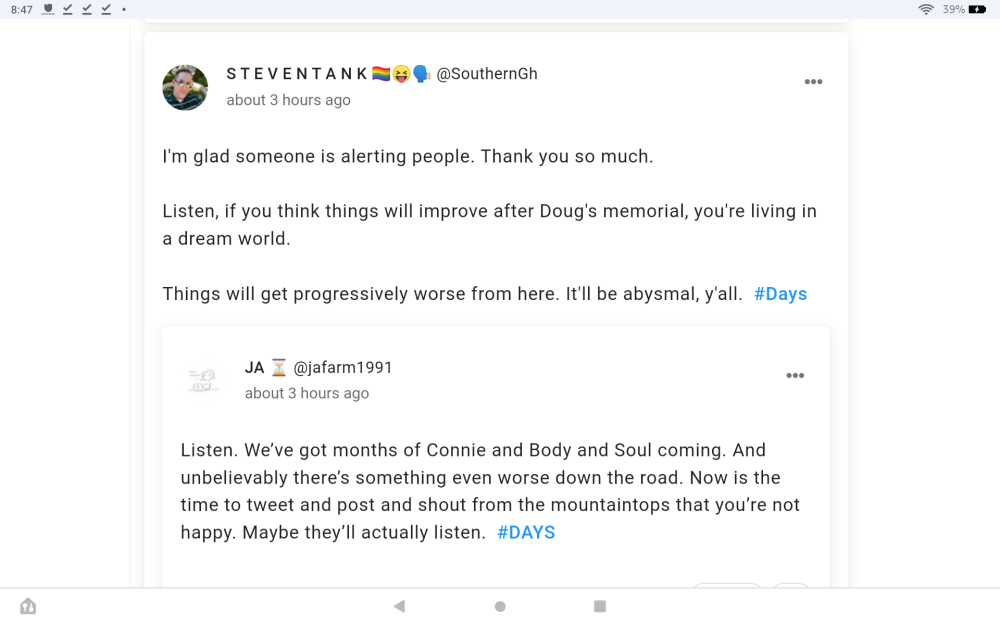Tap the circular Home navigation button
Screen dimensions: 1000x625
point(500,606)
